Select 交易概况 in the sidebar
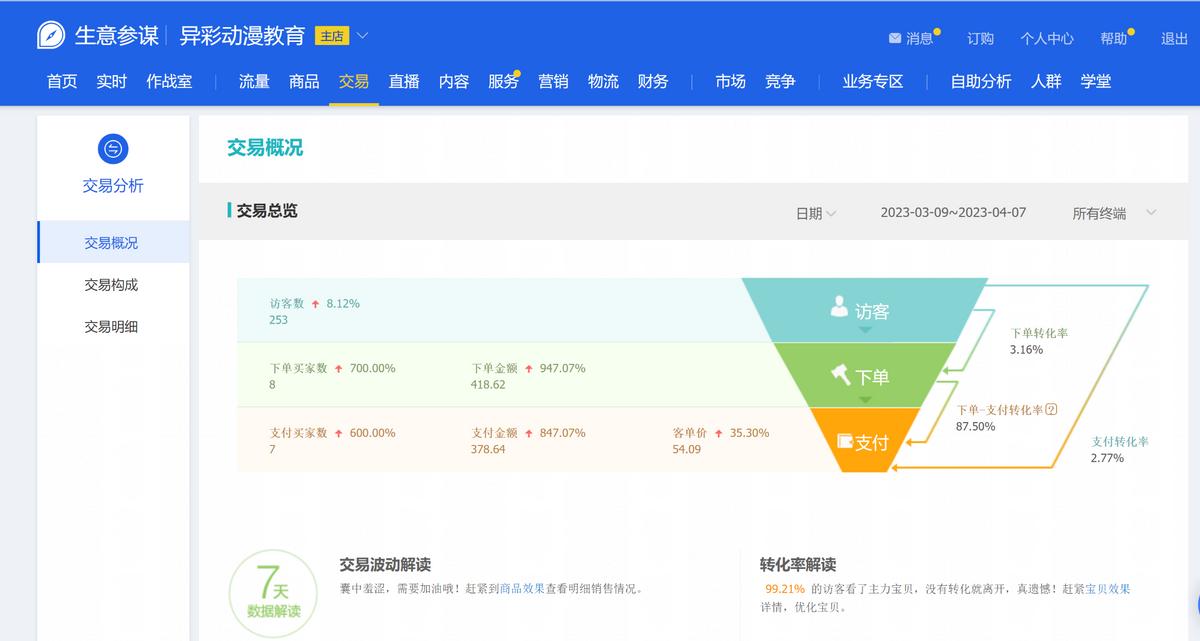Screen dimensions: 1200x641 [x=113, y=242]
